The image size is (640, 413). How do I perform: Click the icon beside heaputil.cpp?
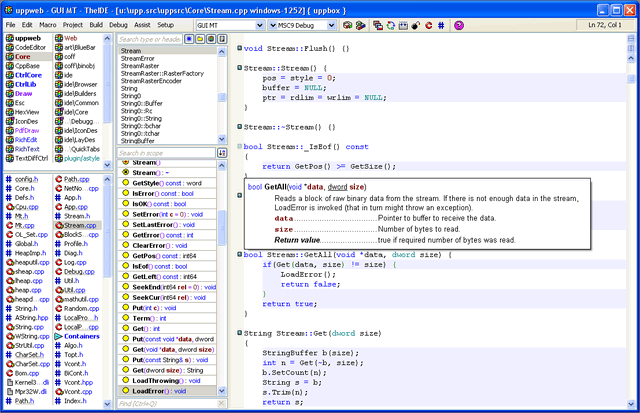pos(10,262)
